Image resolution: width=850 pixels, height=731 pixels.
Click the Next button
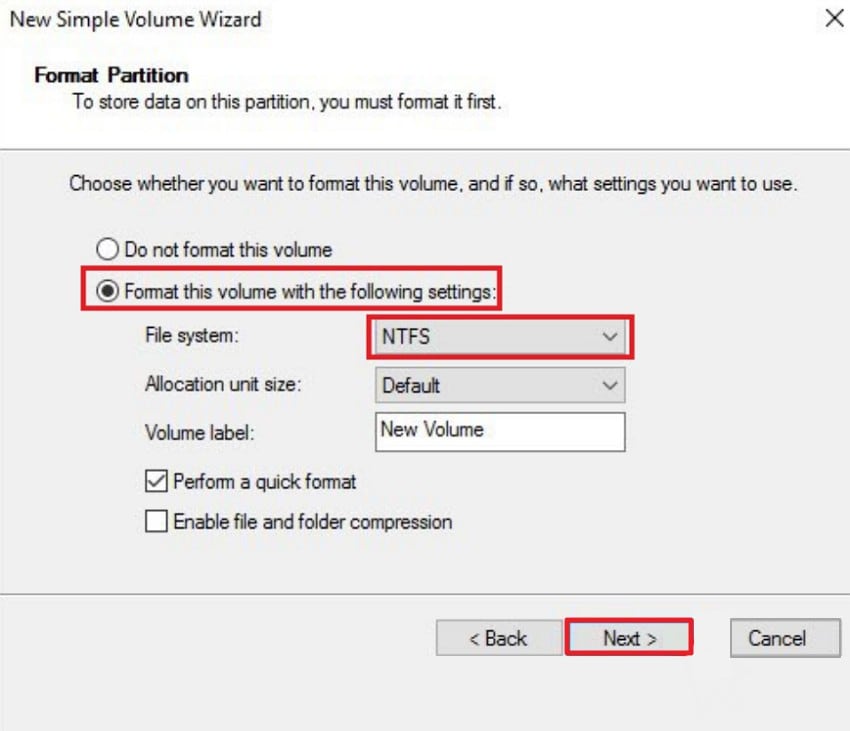(x=628, y=638)
